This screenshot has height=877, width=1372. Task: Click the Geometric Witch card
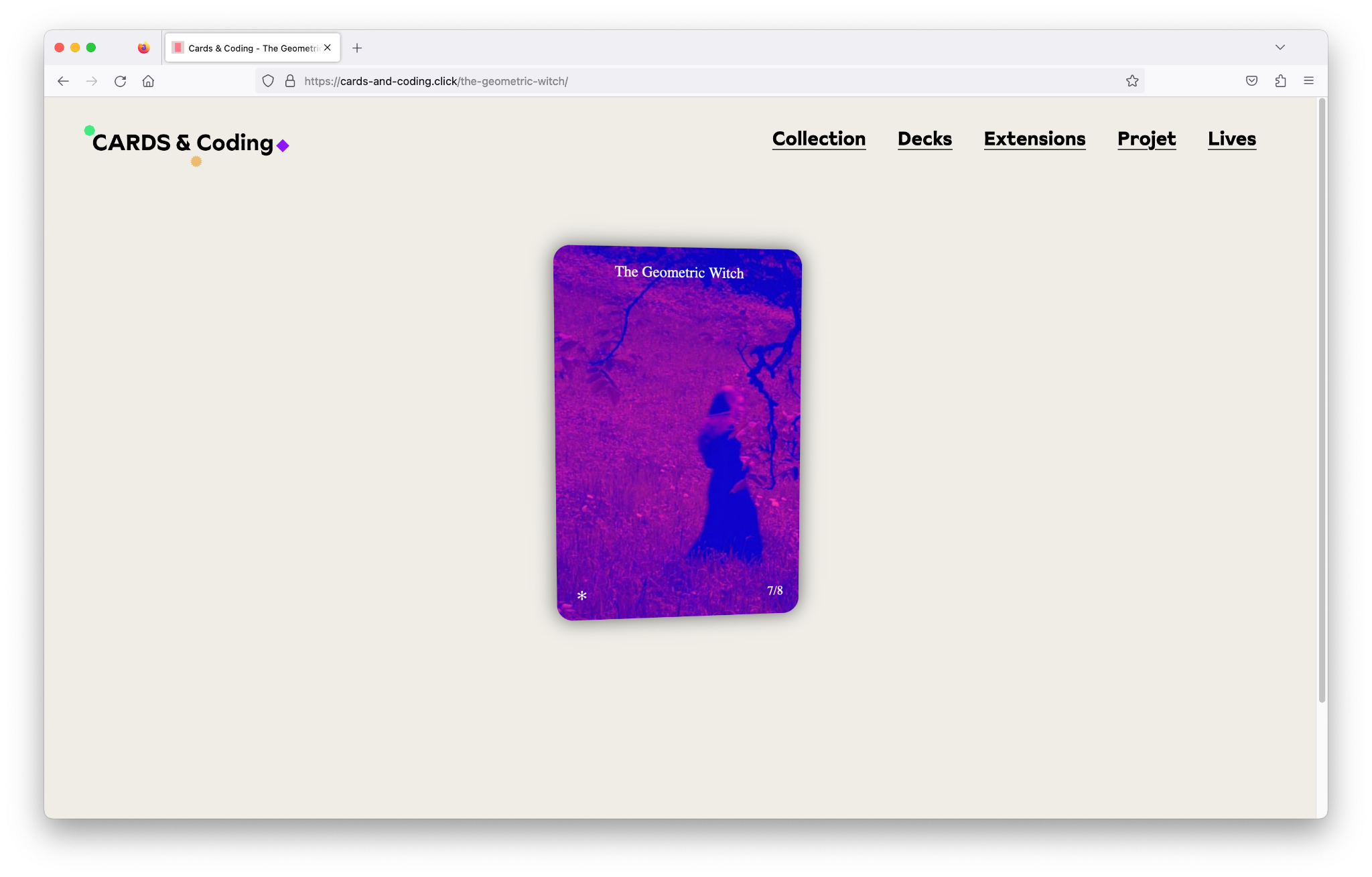tap(677, 432)
